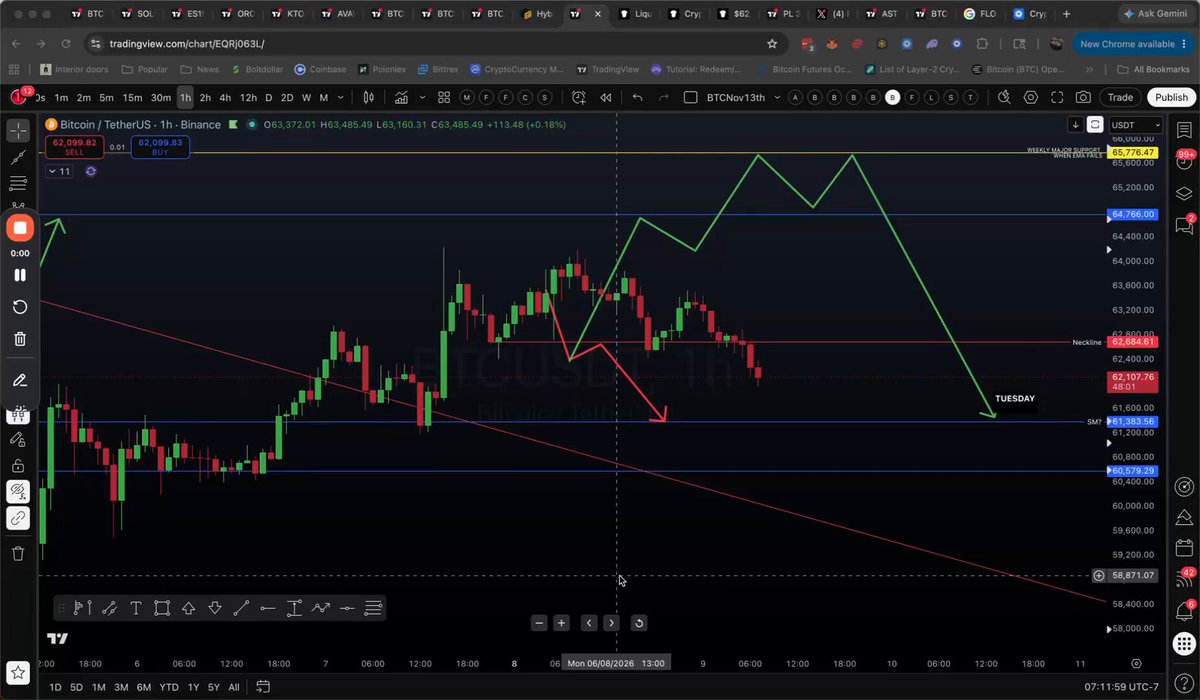This screenshot has height=700, width=1200.
Task: Stop the screen recording
Action: pyautogui.click(x=20, y=228)
